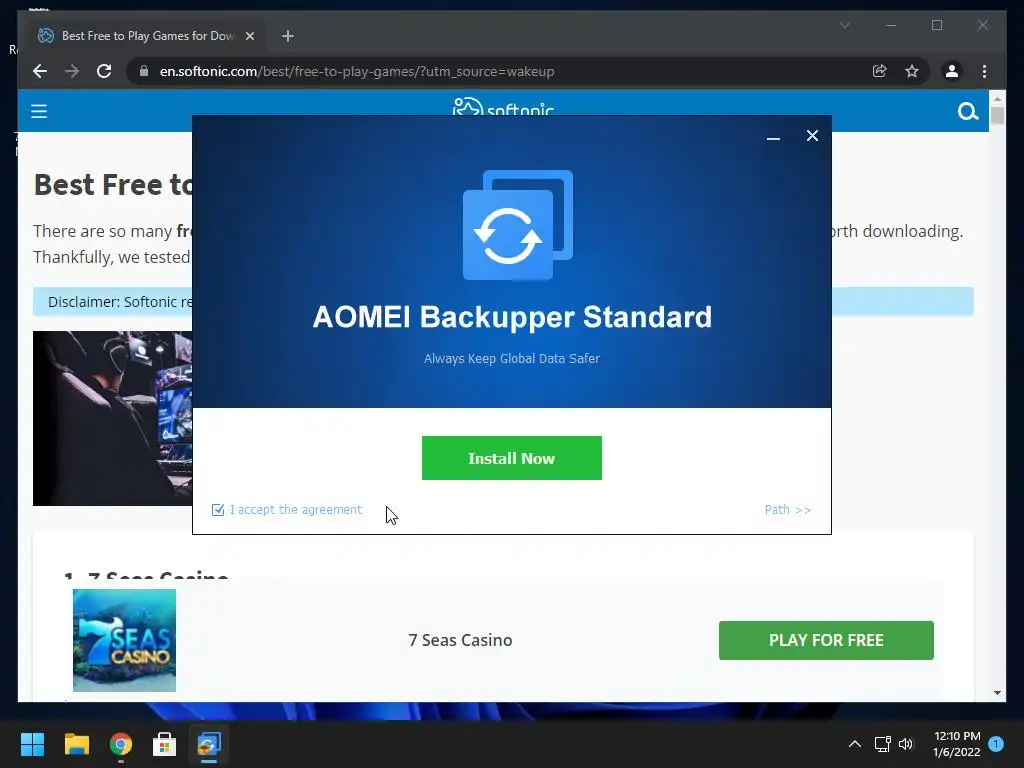The image size is (1024, 768).
Task: Click the 7 Seas Casino thumbnail
Action: pos(124,640)
